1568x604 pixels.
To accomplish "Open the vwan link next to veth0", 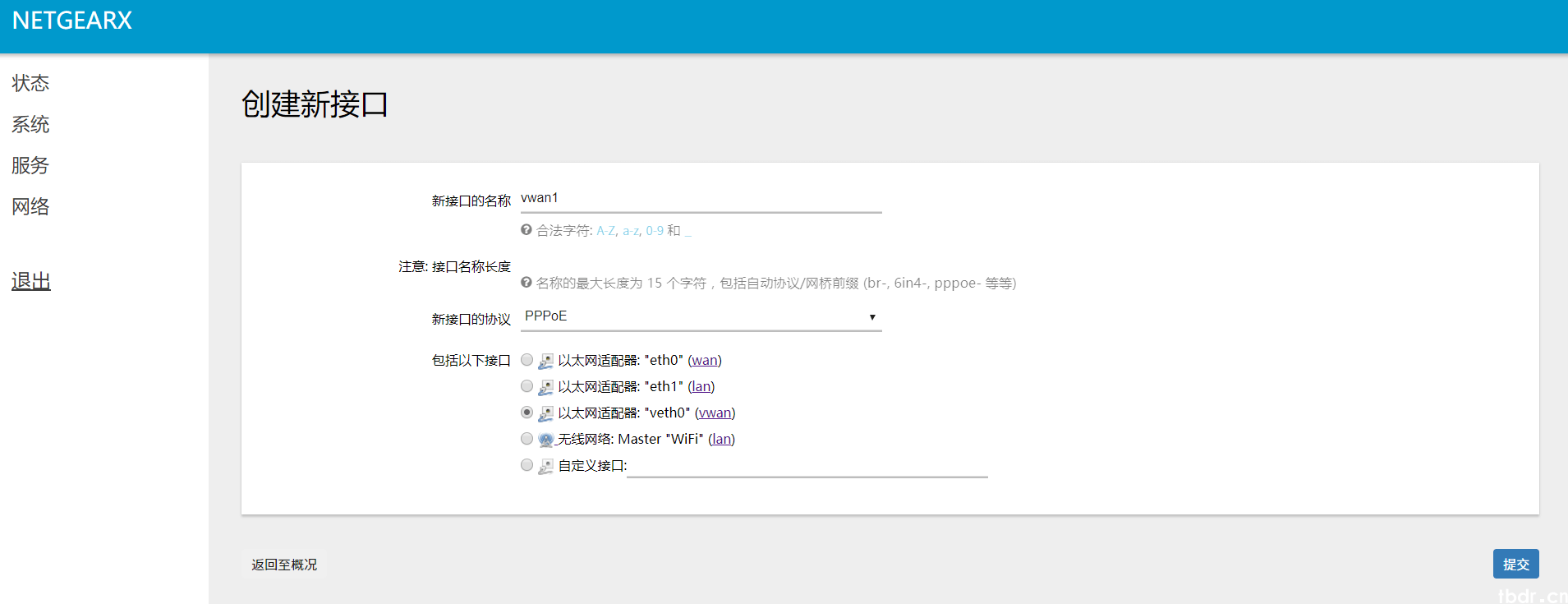I will point(715,413).
